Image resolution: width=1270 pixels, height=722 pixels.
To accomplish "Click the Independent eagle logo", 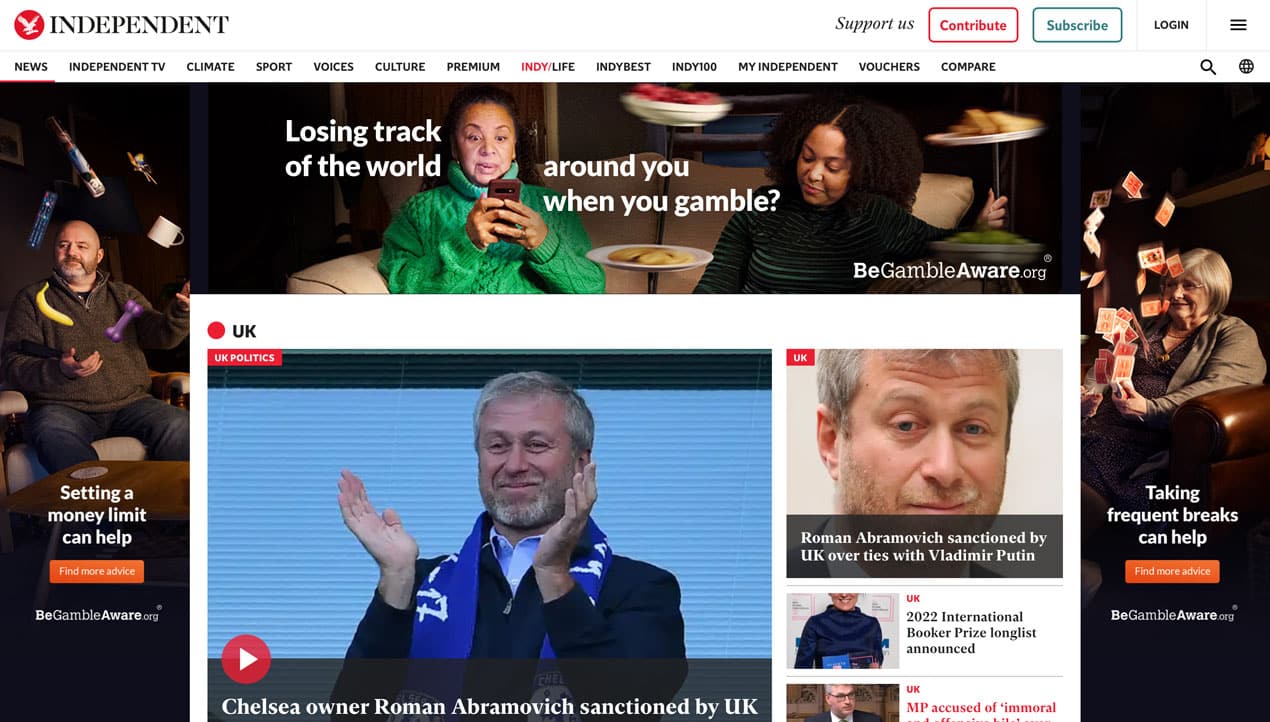I will pyautogui.click(x=29, y=24).
